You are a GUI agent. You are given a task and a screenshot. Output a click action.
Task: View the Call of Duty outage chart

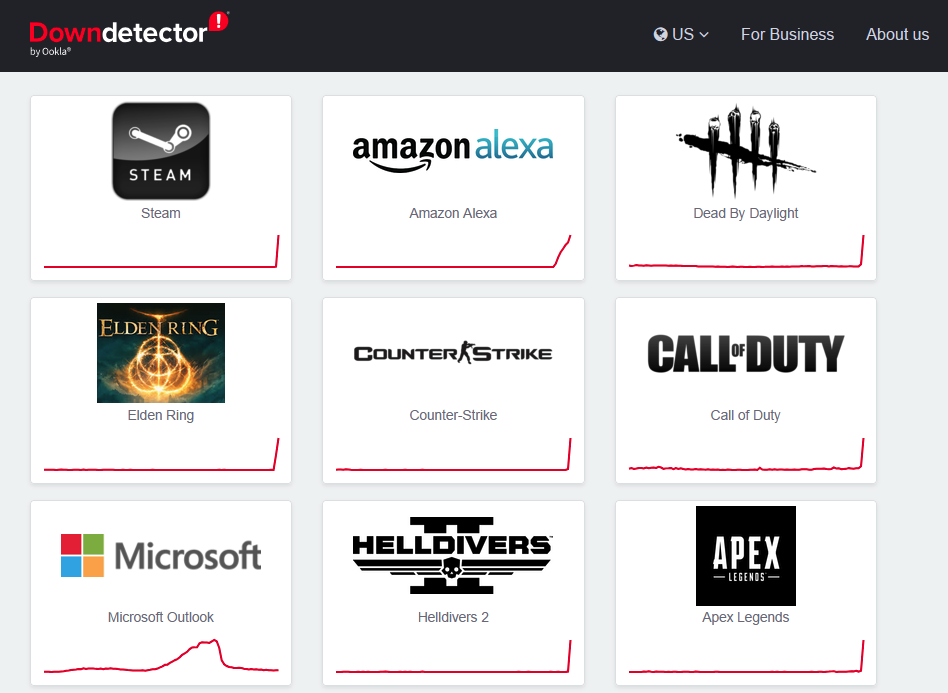click(745, 454)
